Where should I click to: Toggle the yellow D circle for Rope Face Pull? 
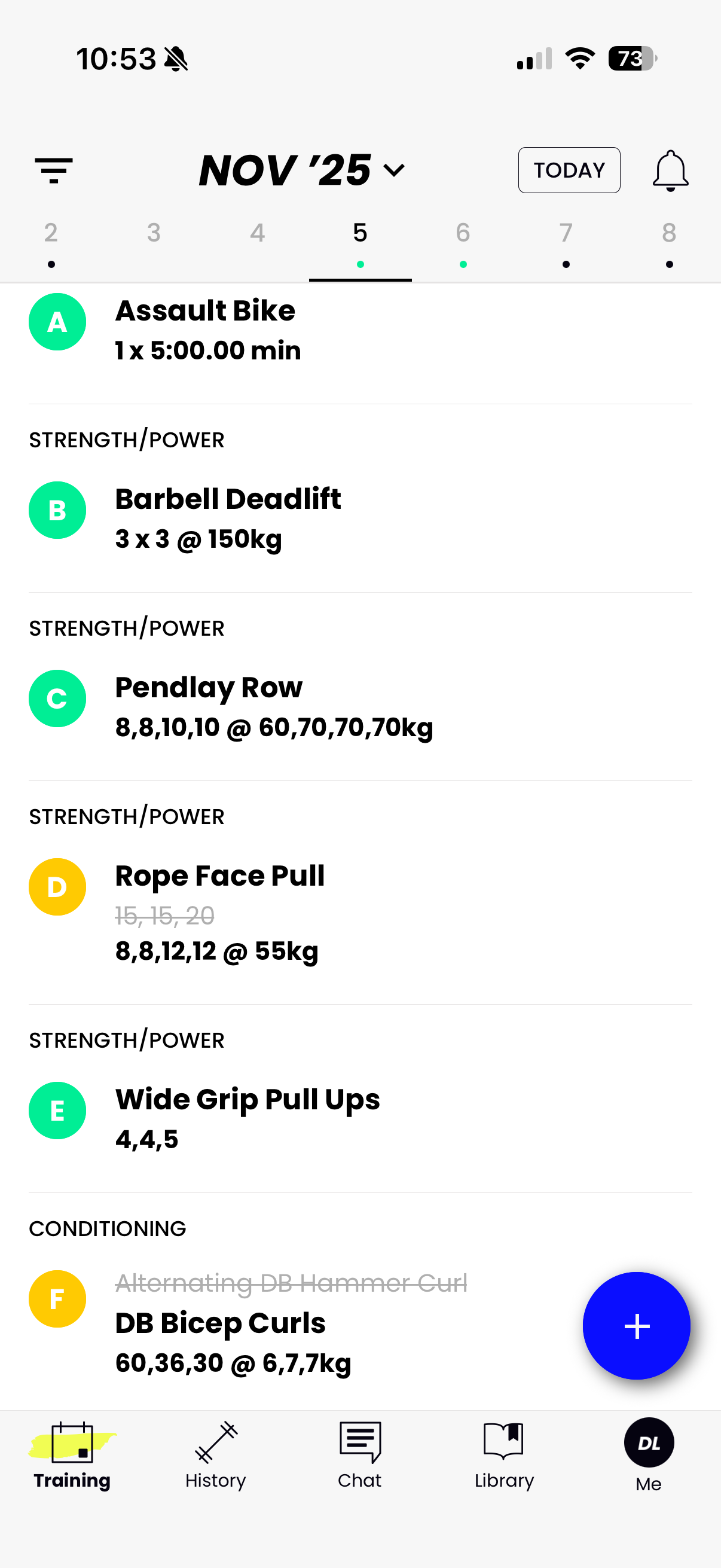(57, 887)
